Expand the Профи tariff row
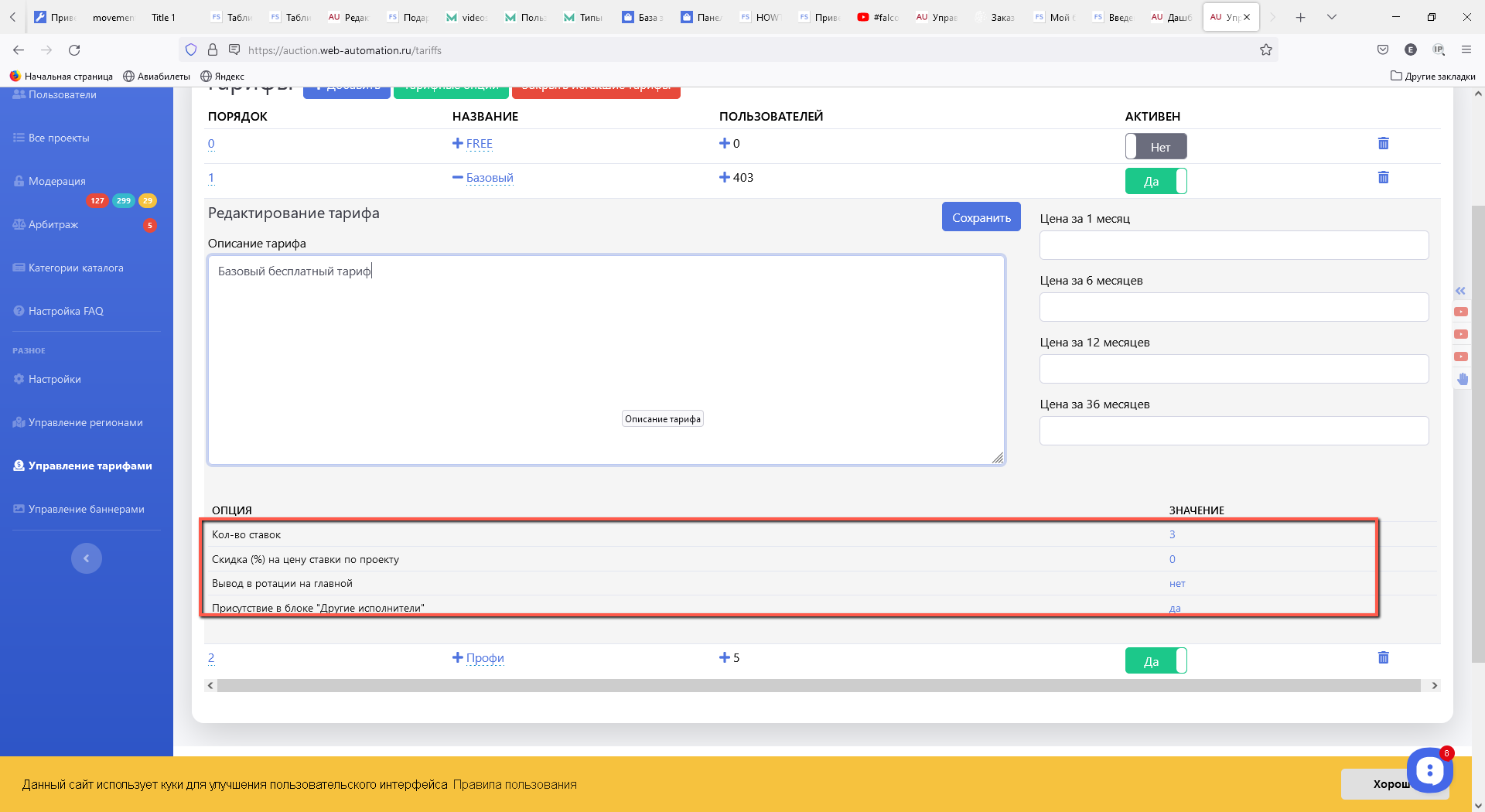The height and width of the screenshot is (812, 1485). 458,658
